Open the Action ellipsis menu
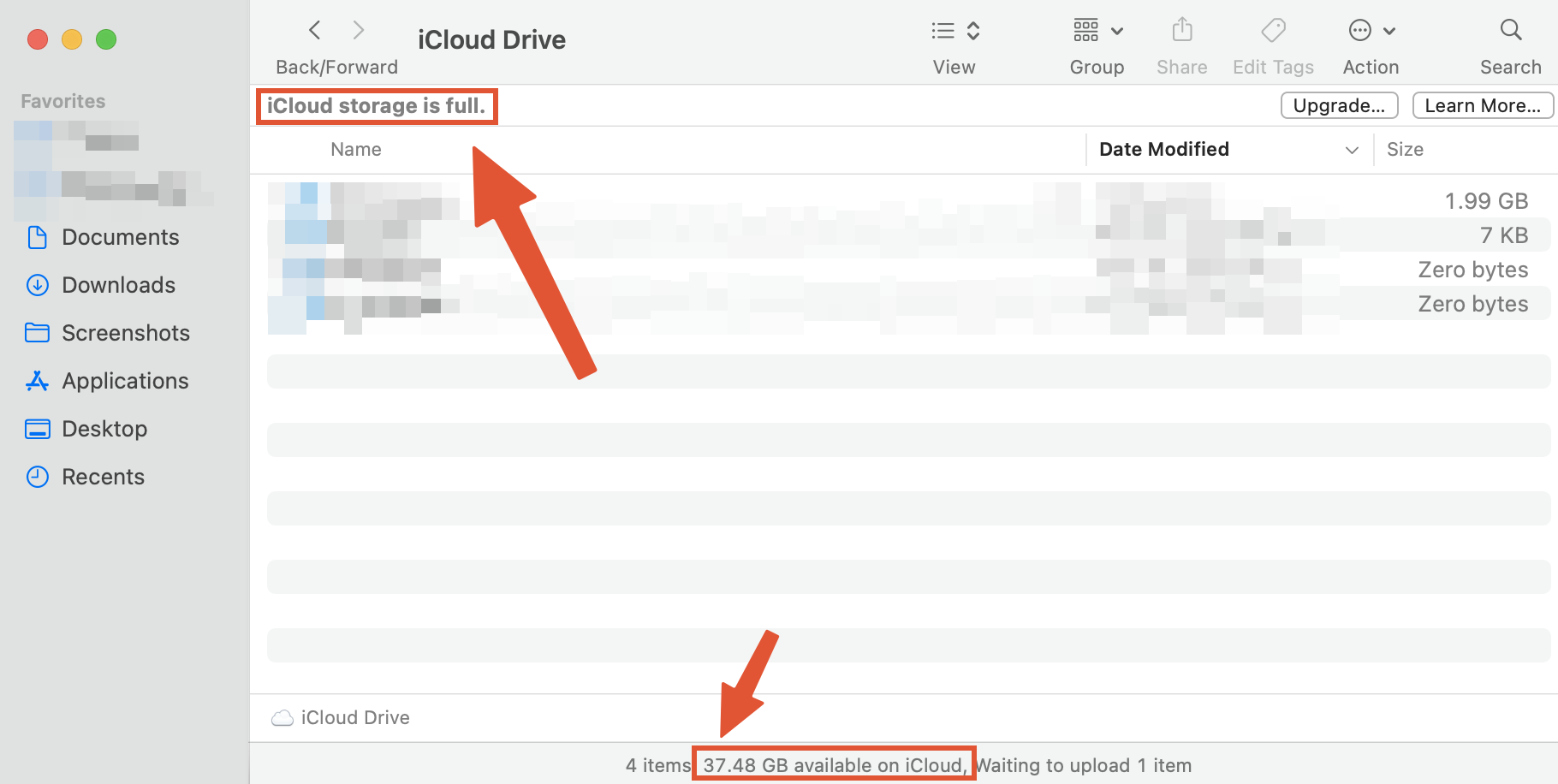Image resolution: width=1558 pixels, height=784 pixels. click(x=1371, y=31)
